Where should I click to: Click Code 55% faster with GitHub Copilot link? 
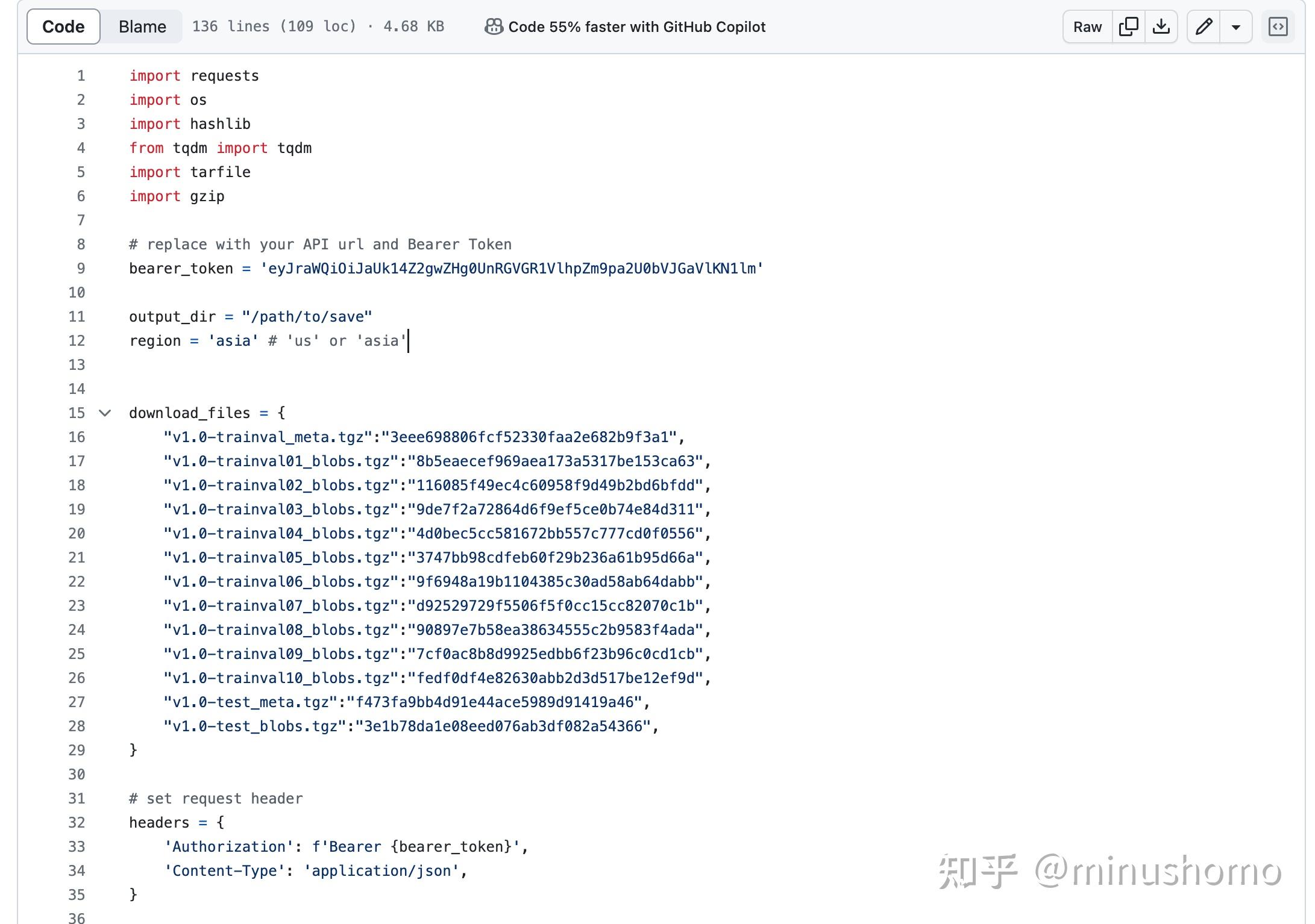point(636,27)
